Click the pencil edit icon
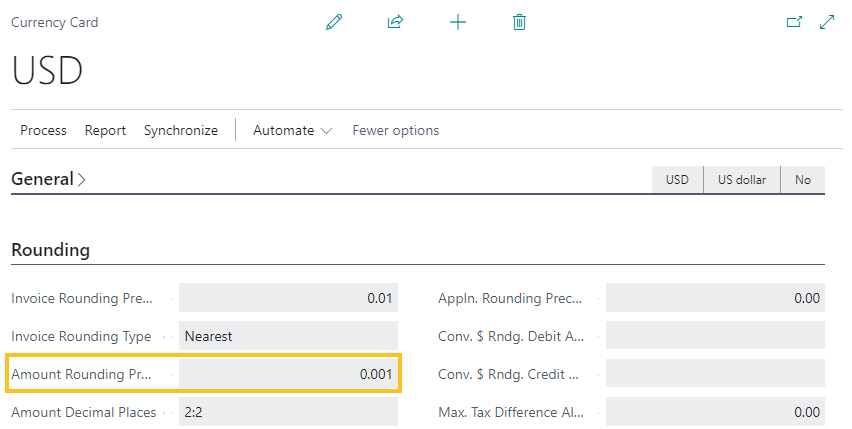Viewport: 852px width, 429px height. tap(334, 22)
